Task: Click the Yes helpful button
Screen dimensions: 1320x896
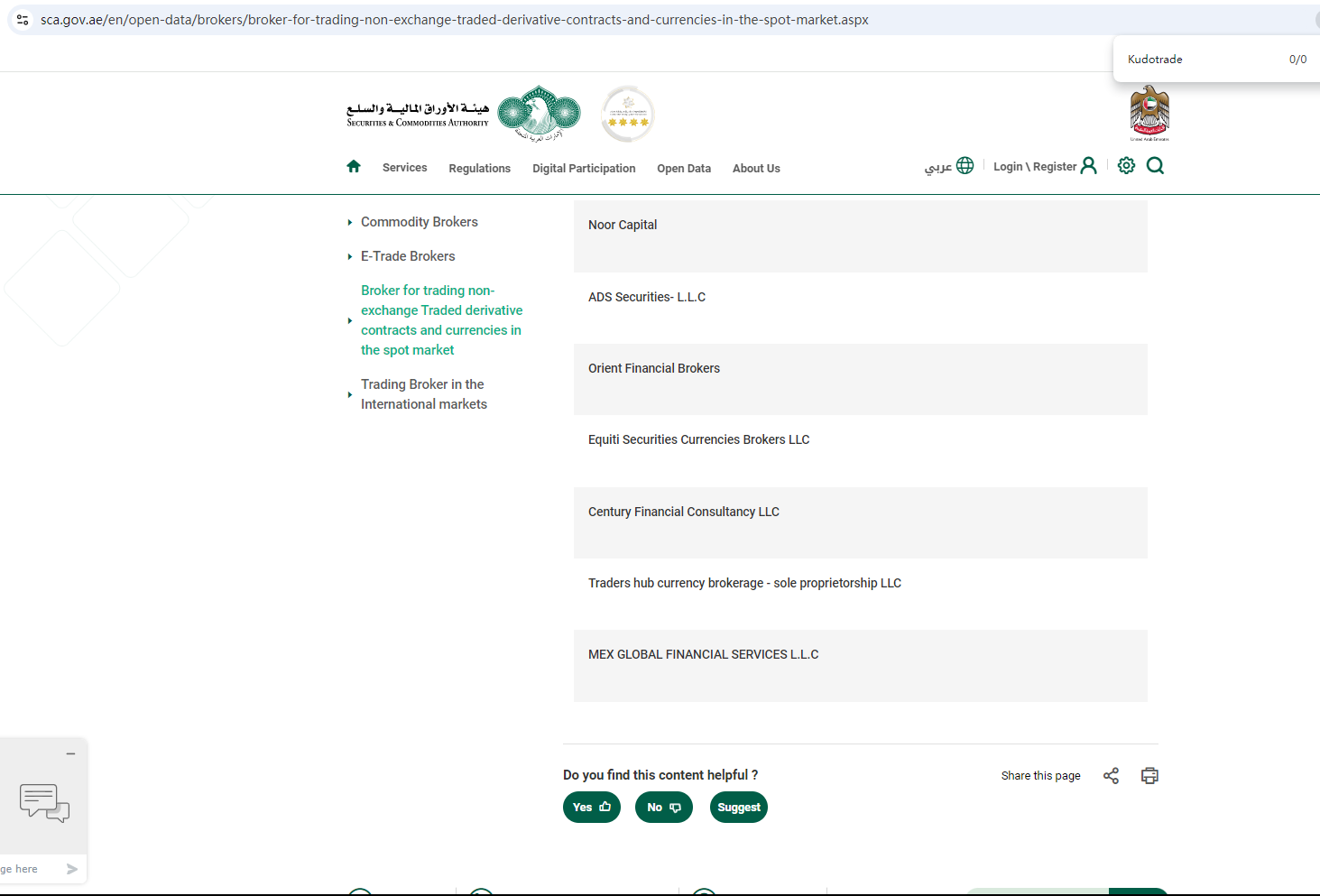Action: click(592, 808)
